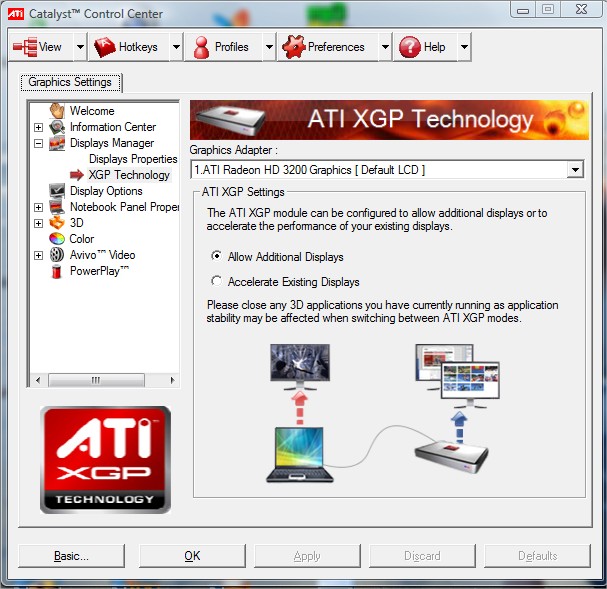Screen dimensions: 607x589
Task: Click the Display Options monitor icon
Action: pyautogui.click(x=57, y=191)
